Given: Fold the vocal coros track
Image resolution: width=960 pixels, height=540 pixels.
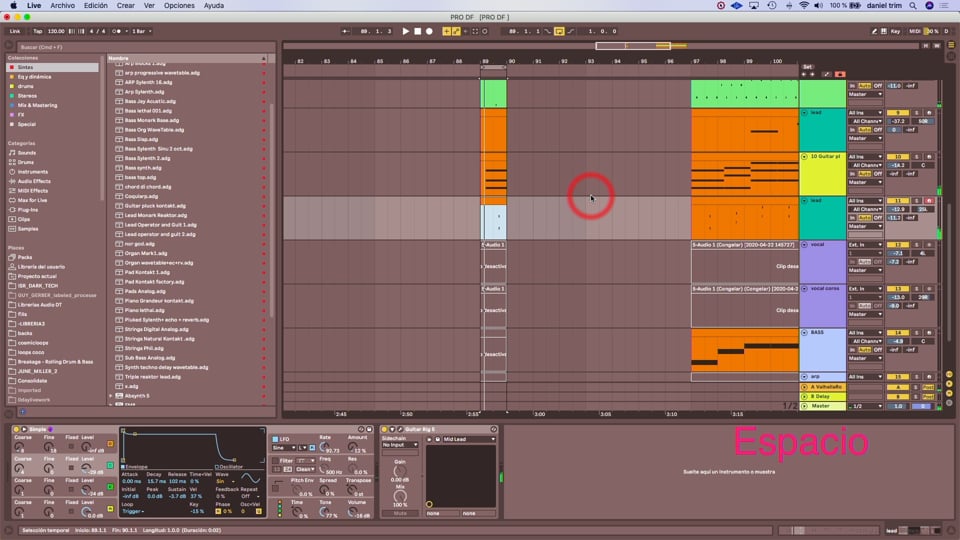Looking at the screenshot, I should point(804,288).
